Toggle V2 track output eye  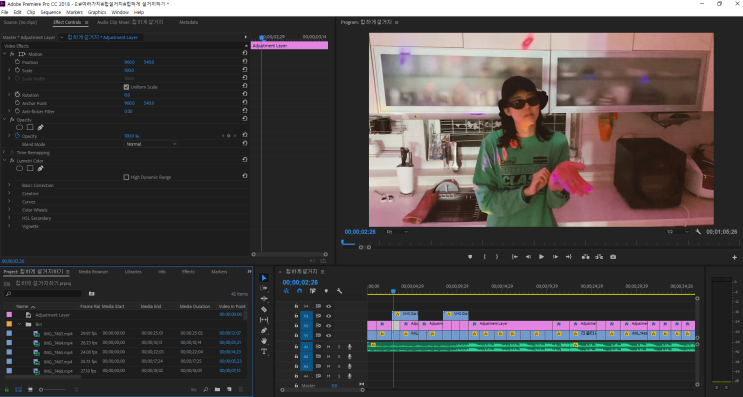328,326
